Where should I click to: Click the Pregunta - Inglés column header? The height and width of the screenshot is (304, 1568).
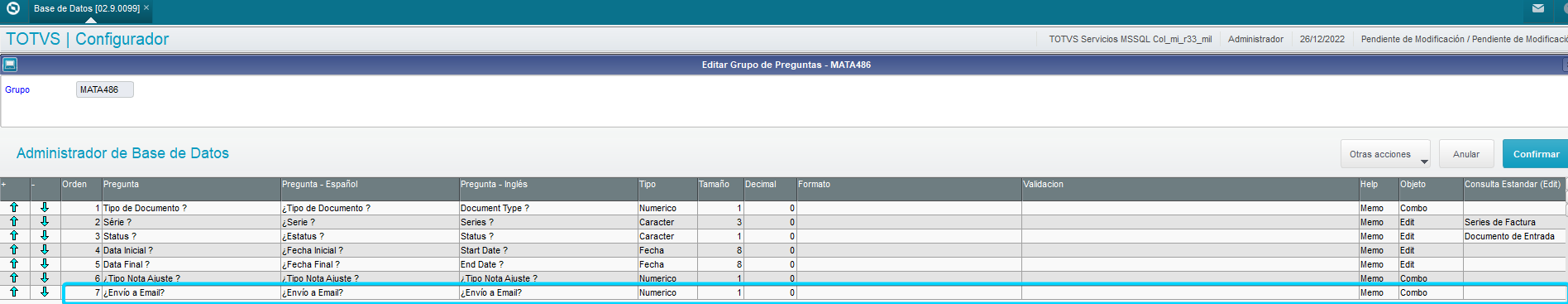[547, 189]
